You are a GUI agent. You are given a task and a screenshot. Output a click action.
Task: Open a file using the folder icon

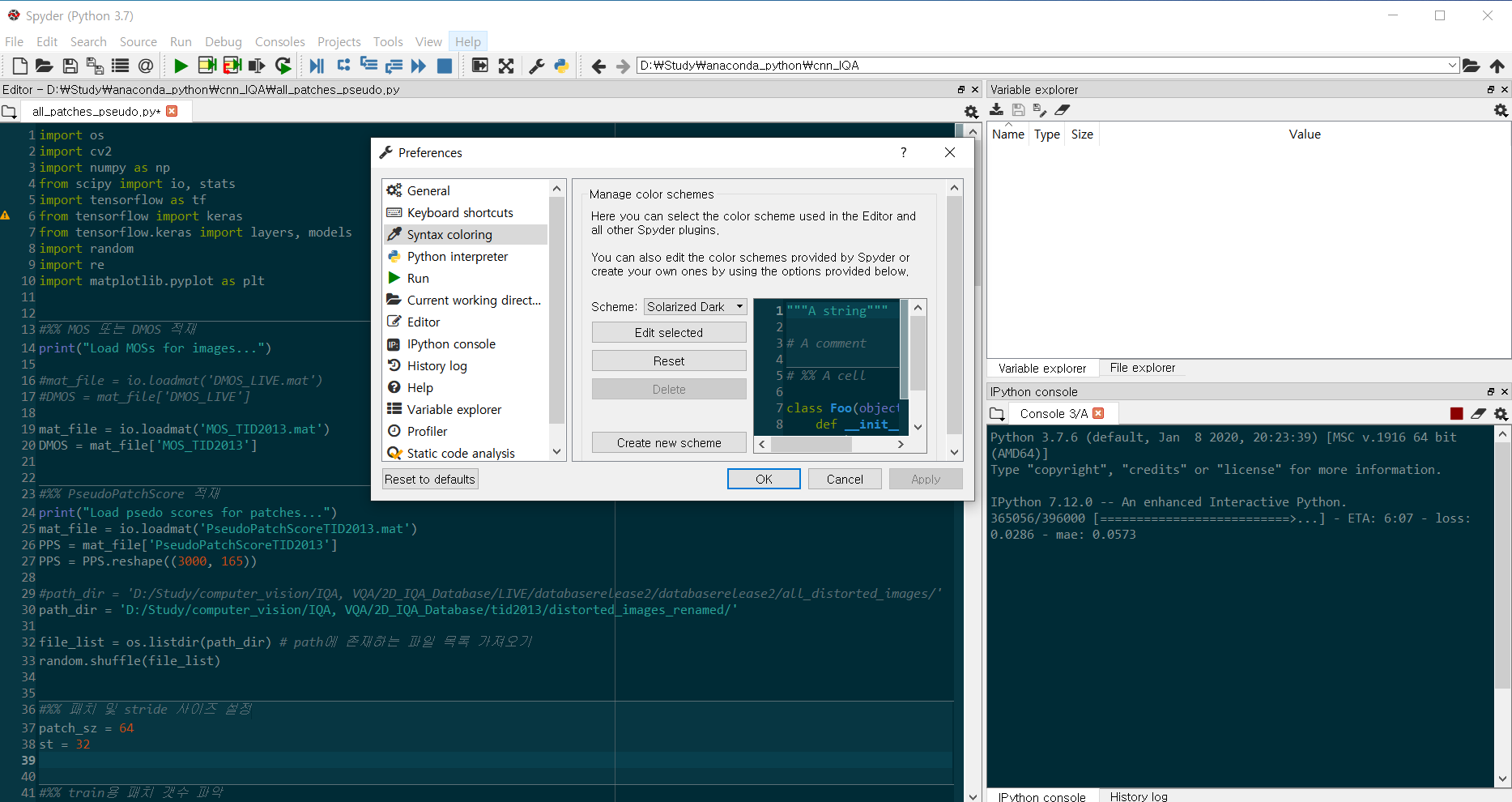[45, 66]
